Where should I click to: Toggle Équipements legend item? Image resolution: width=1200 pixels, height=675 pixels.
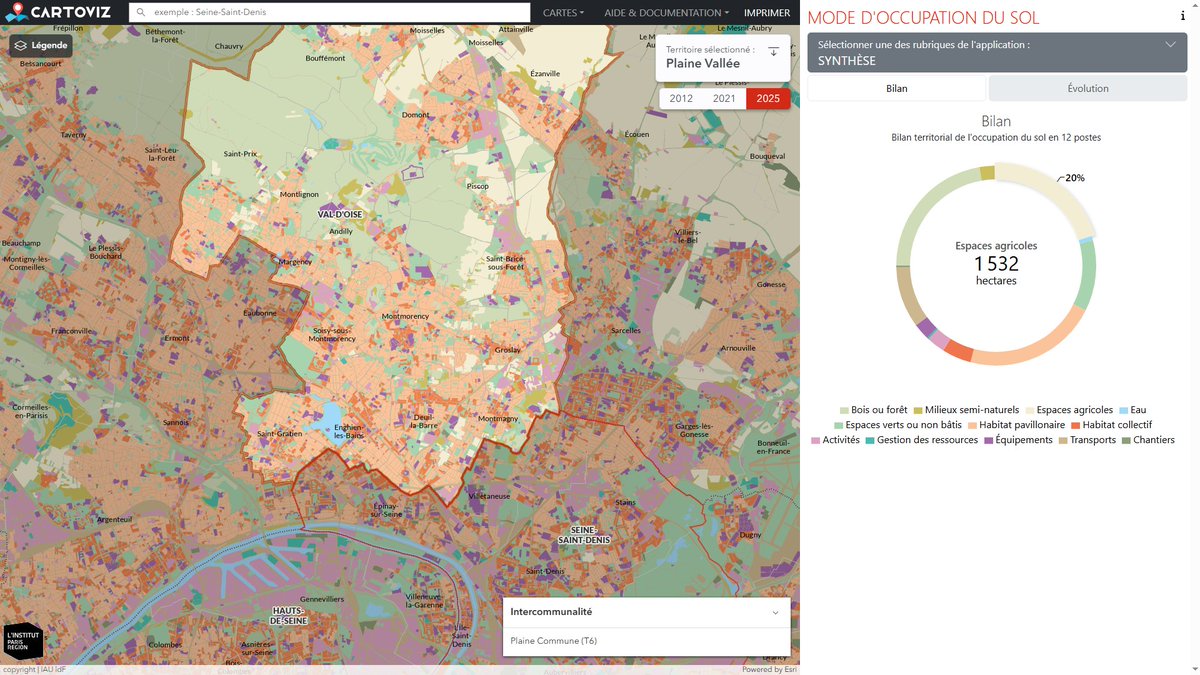click(1018, 440)
